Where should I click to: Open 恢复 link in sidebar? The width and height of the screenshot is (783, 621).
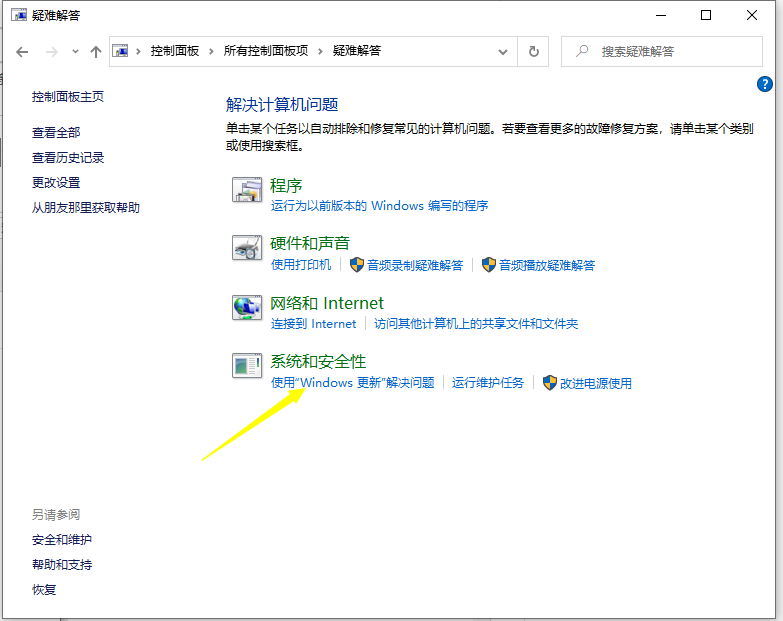pyautogui.click(x=44, y=590)
